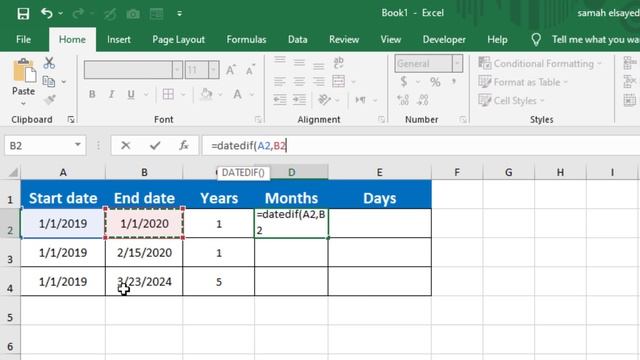Confirm formula with checkmark button

click(155, 145)
